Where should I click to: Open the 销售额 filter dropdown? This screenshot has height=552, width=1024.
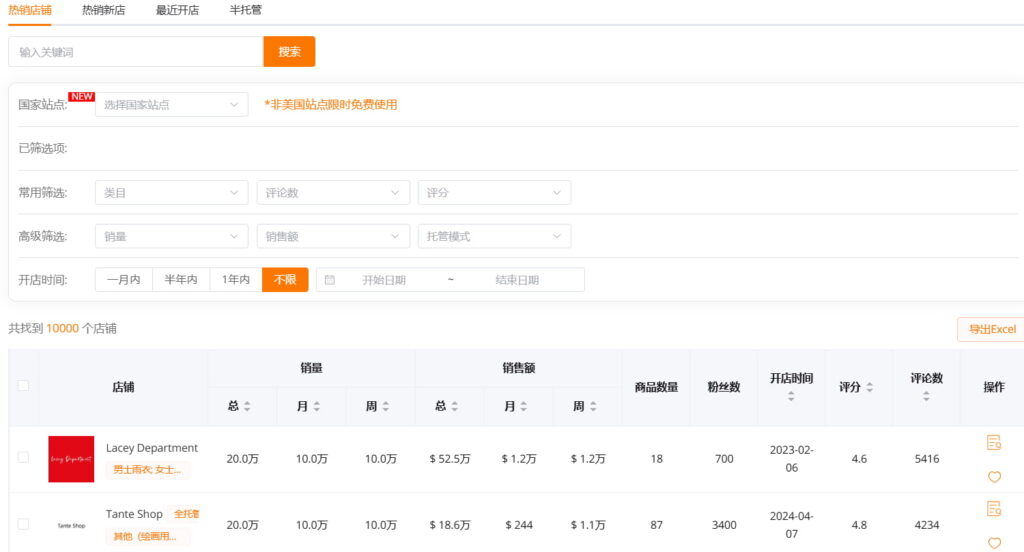coord(333,236)
